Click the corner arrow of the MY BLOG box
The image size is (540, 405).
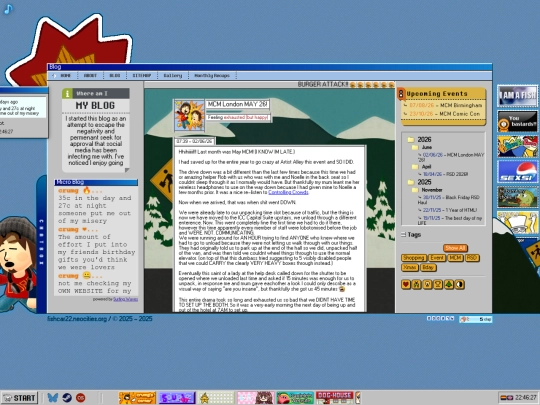click(x=127, y=170)
